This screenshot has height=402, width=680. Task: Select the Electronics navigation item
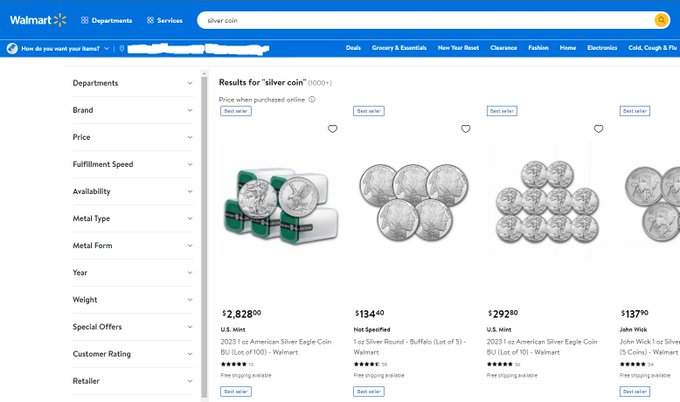click(x=602, y=48)
